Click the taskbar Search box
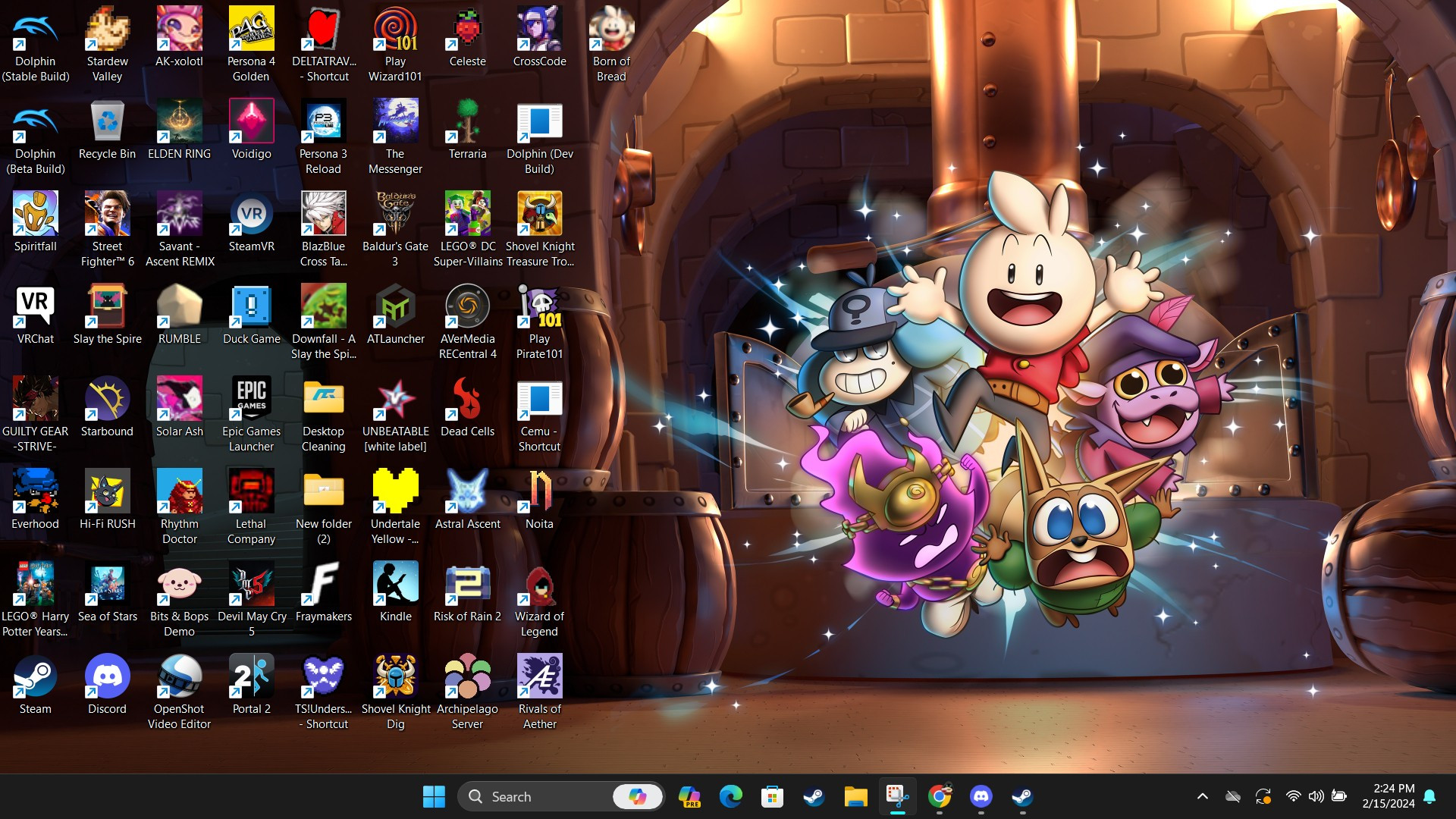Viewport: 1456px width, 819px height. tap(561, 796)
